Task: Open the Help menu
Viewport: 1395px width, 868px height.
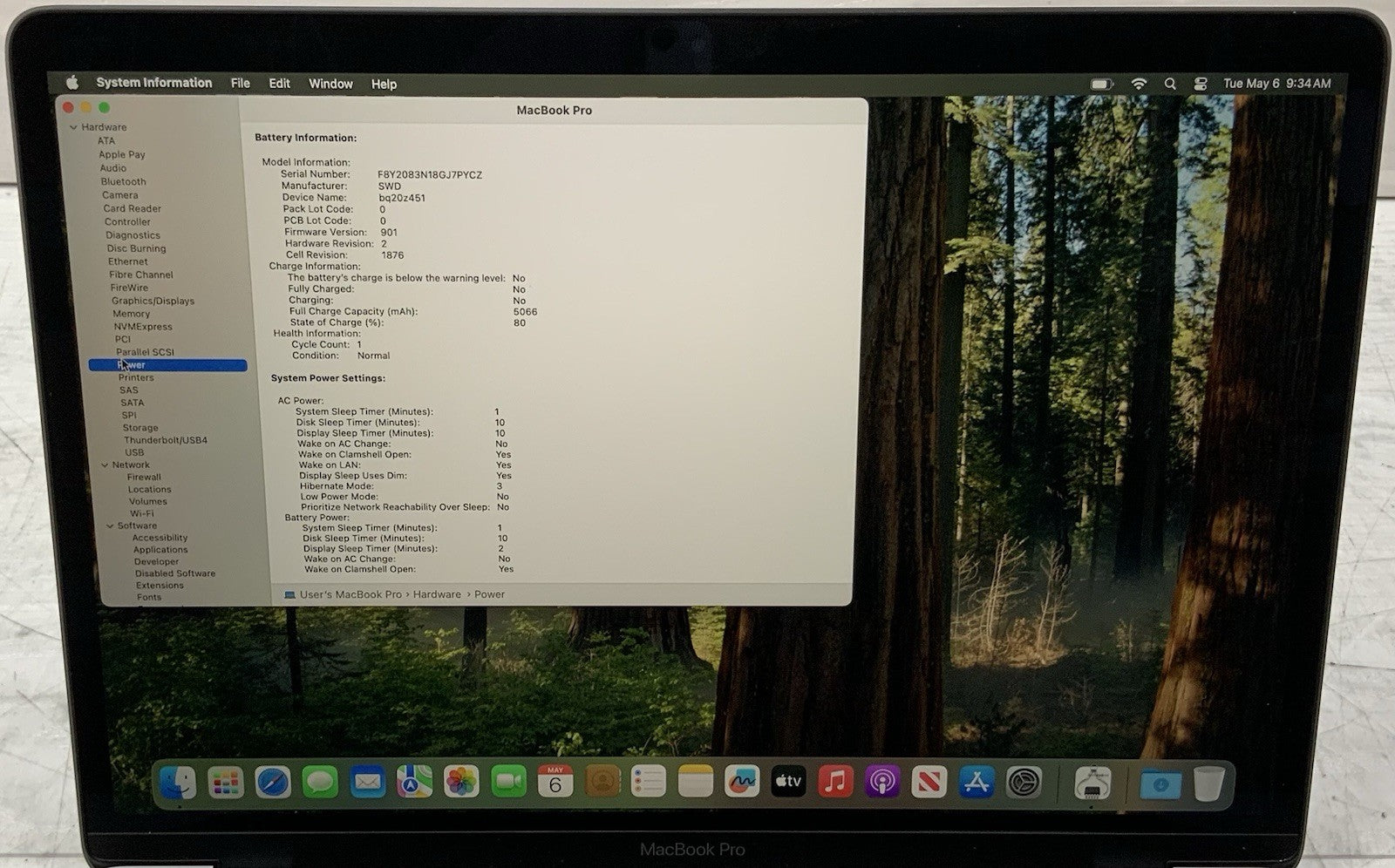Action: click(x=384, y=85)
